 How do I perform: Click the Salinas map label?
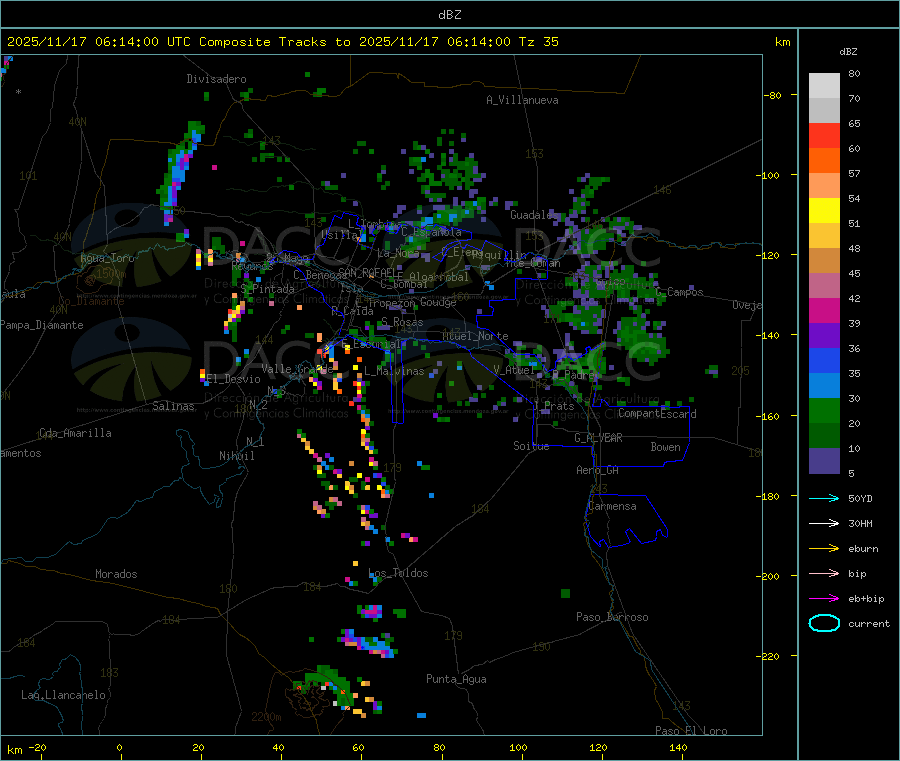[173, 406]
